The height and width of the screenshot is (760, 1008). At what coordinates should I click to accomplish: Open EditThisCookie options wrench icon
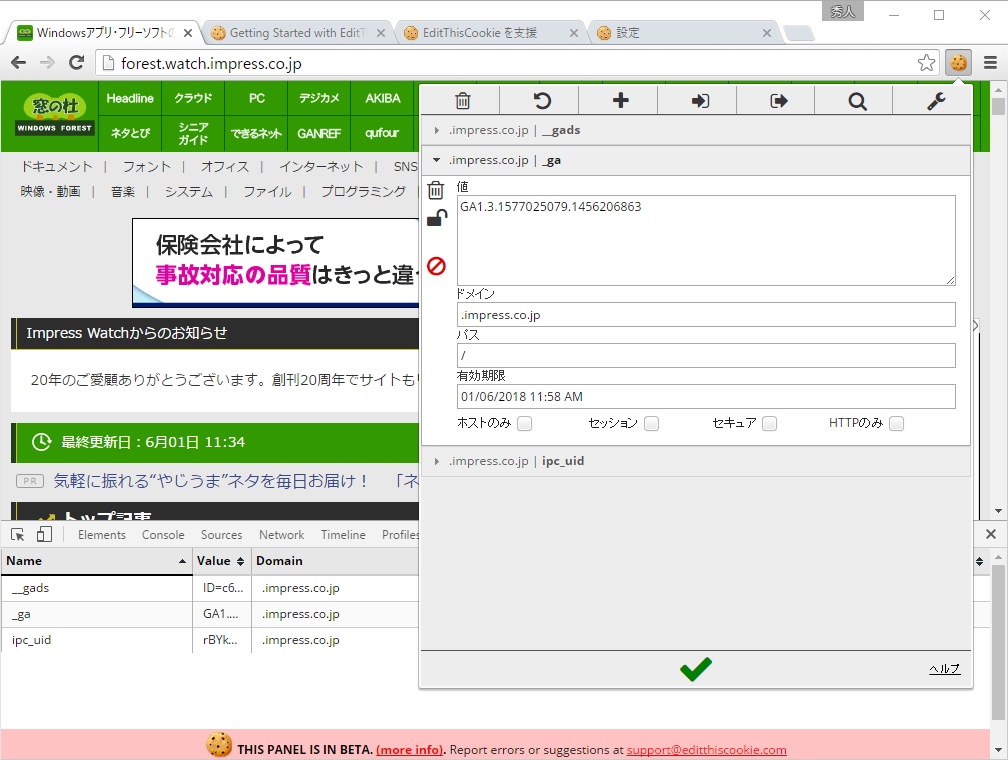936,101
